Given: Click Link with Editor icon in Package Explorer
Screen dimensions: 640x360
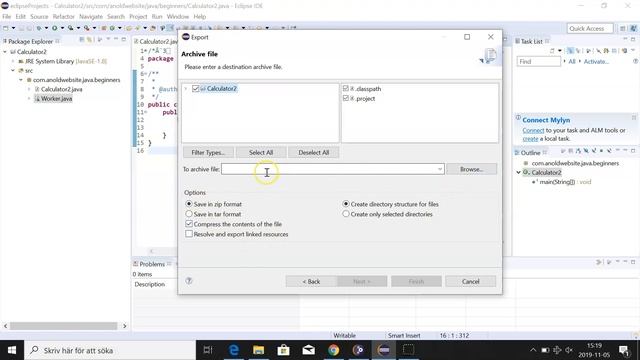Looking at the screenshot, I should tap(89, 40).
